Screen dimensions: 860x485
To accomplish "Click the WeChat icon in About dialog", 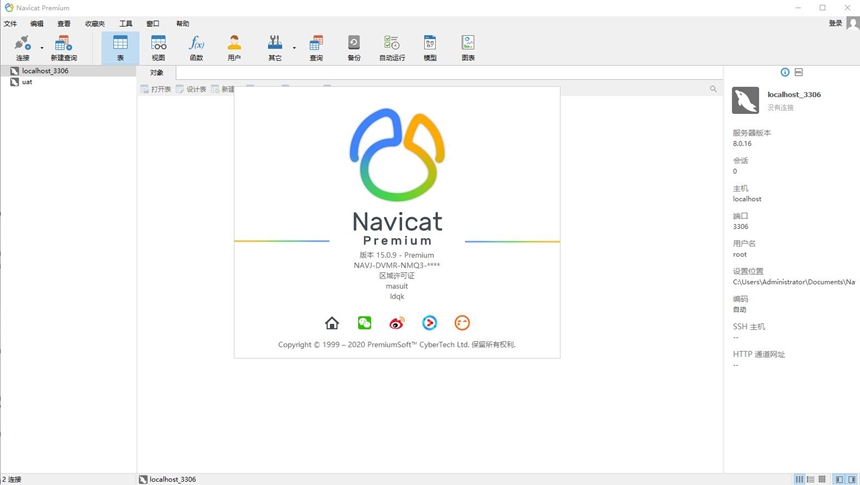I will coord(365,323).
